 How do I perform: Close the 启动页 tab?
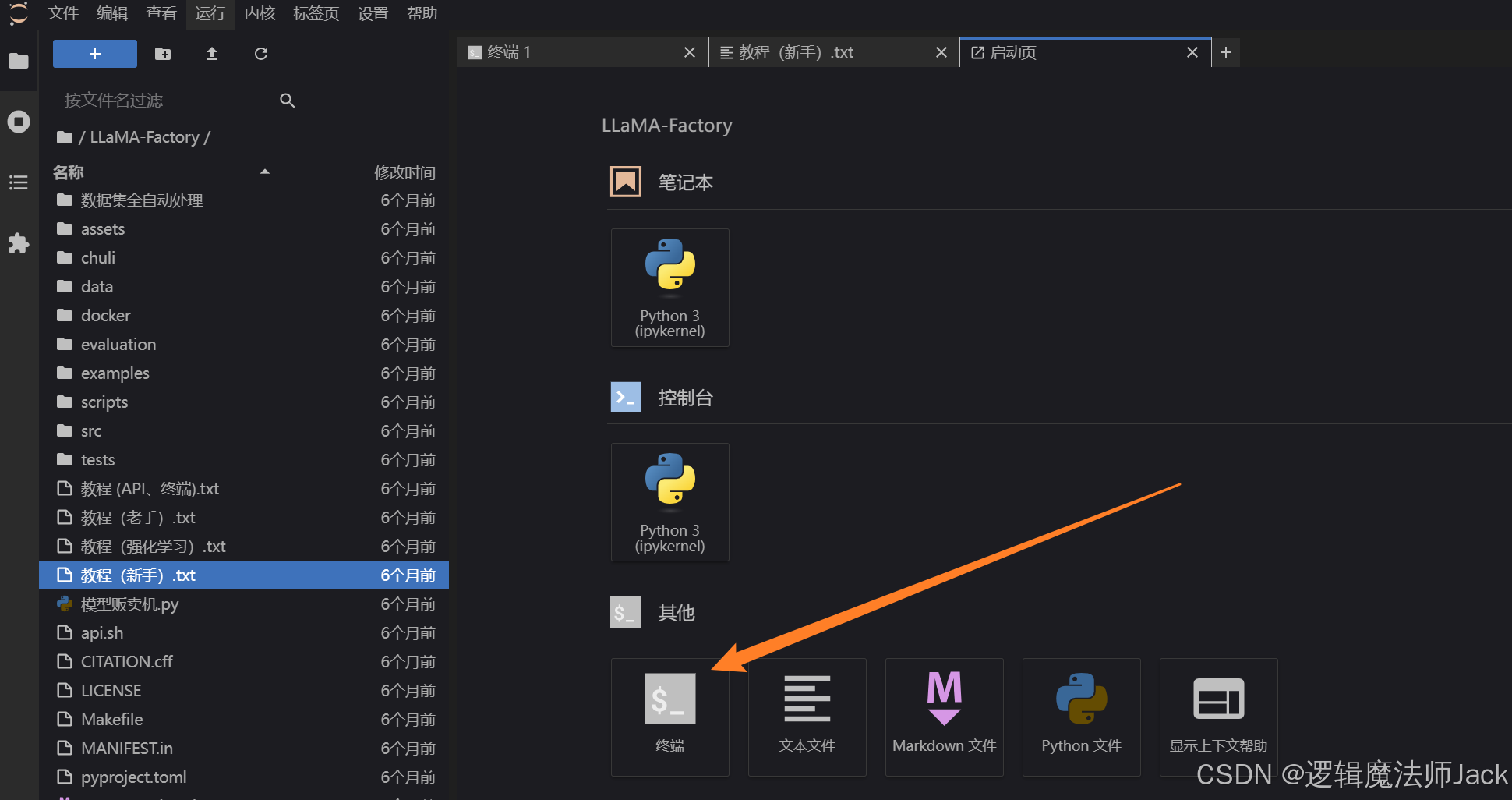pyautogui.click(x=1192, y=52)
